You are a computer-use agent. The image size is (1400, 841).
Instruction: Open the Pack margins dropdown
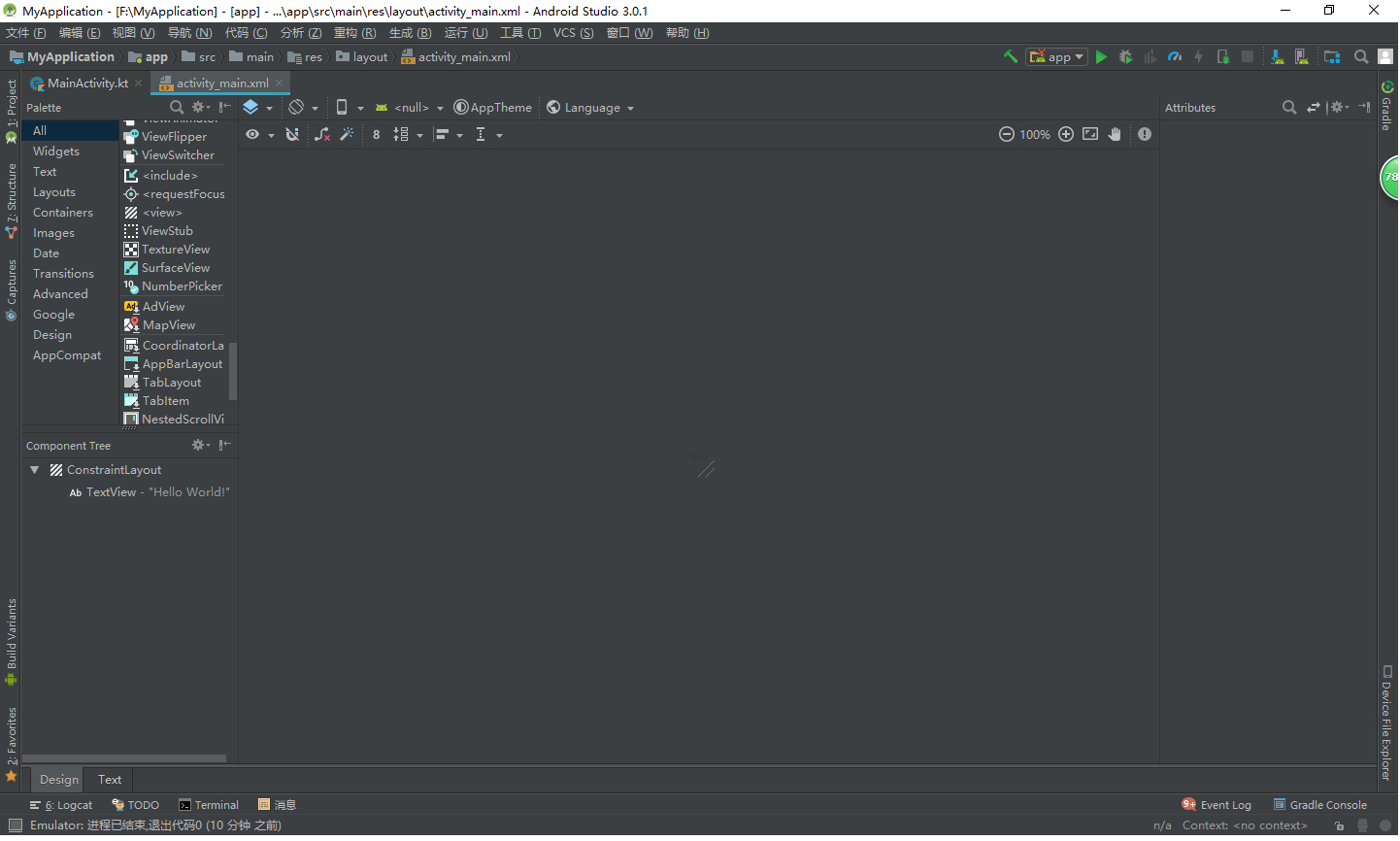pos(408,135)
